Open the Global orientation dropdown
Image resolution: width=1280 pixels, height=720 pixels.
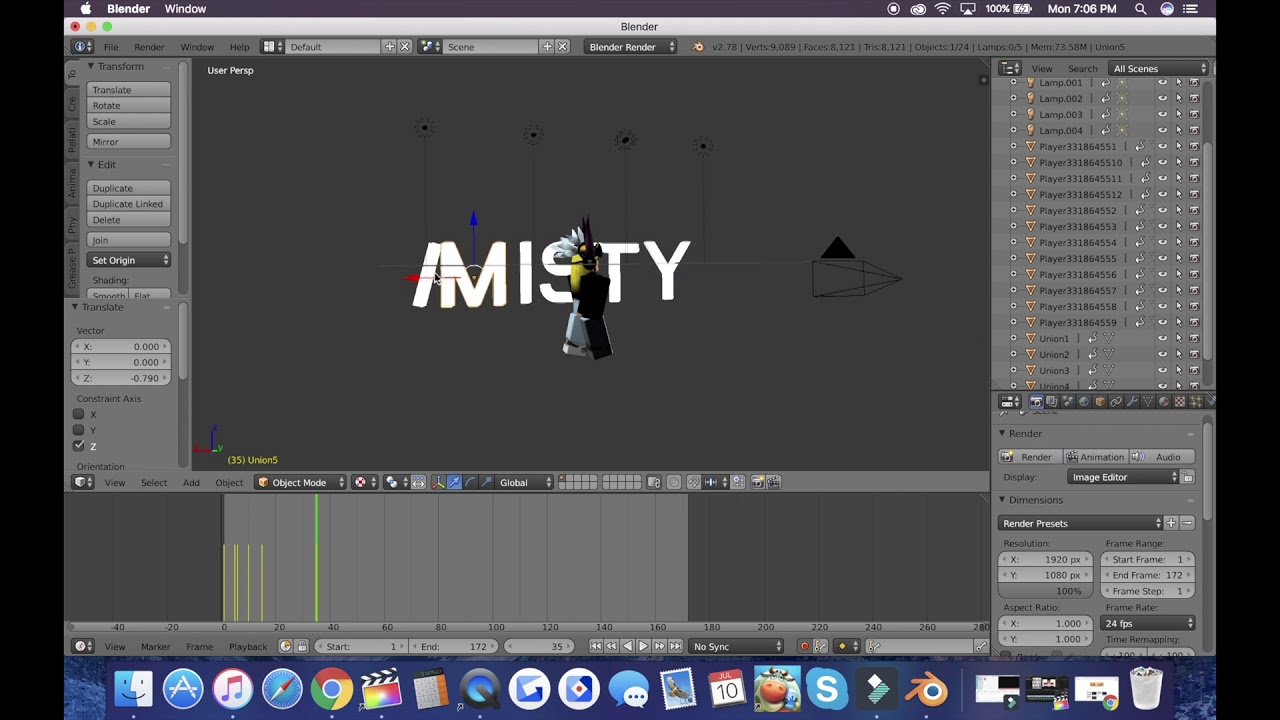coord(525,482)
